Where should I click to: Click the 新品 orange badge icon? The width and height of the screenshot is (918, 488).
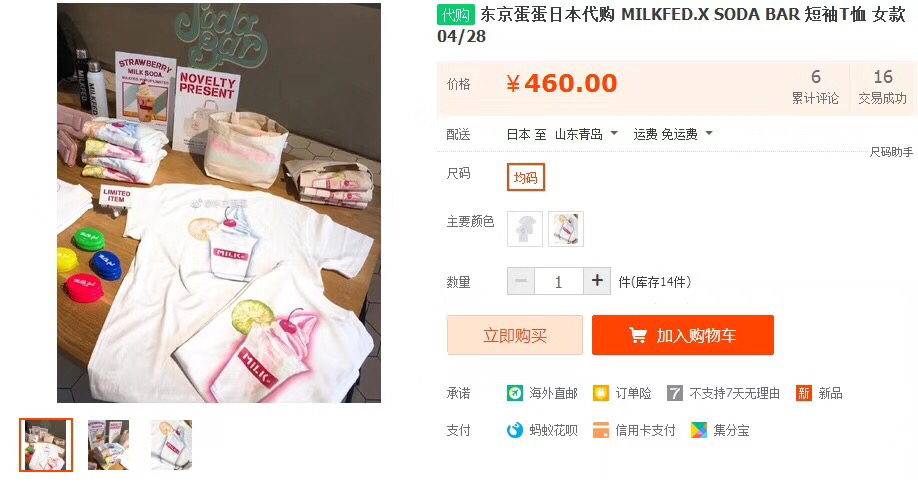[804, 393]
